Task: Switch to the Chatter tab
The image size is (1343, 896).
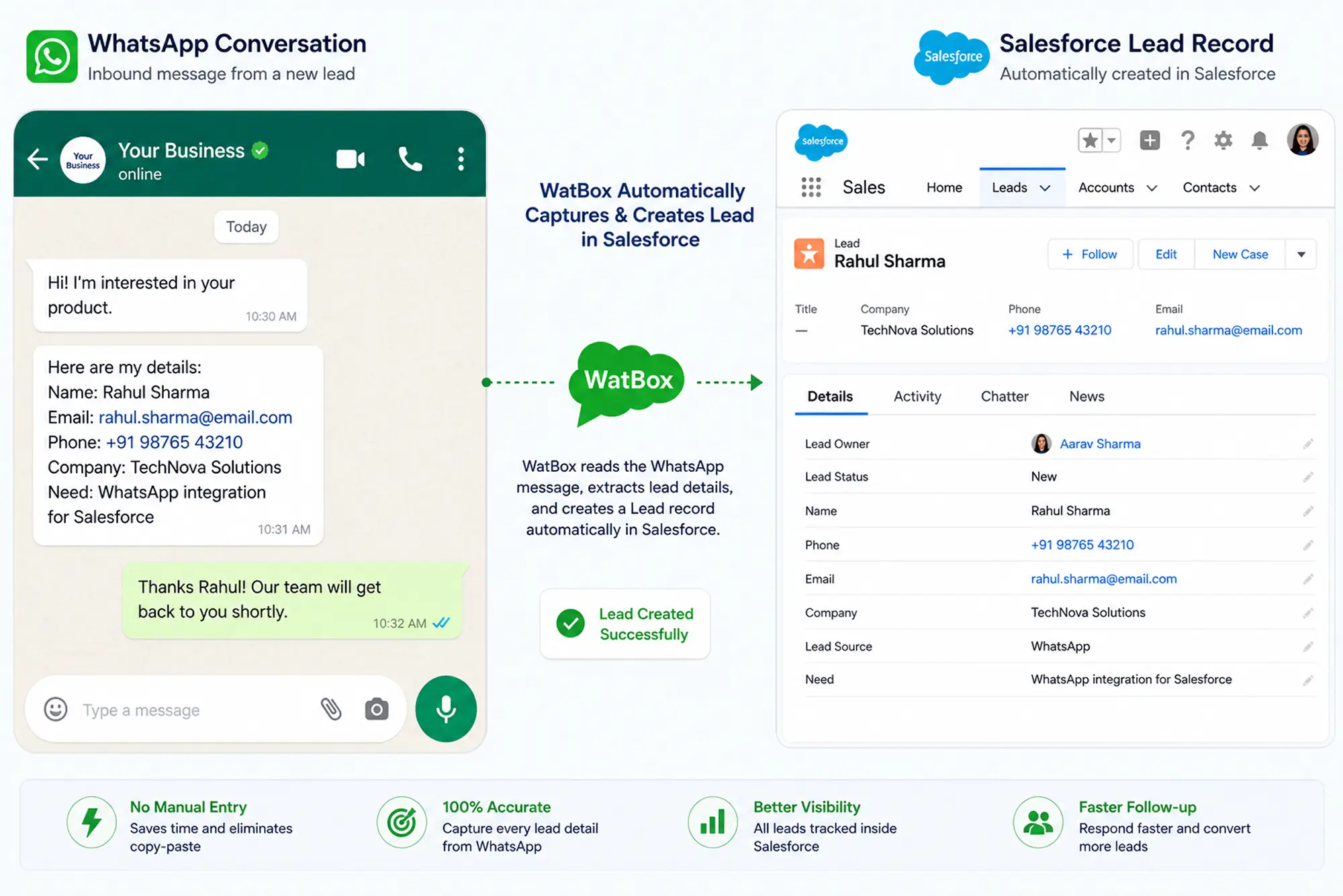Action: click(x=1005, y=397)
